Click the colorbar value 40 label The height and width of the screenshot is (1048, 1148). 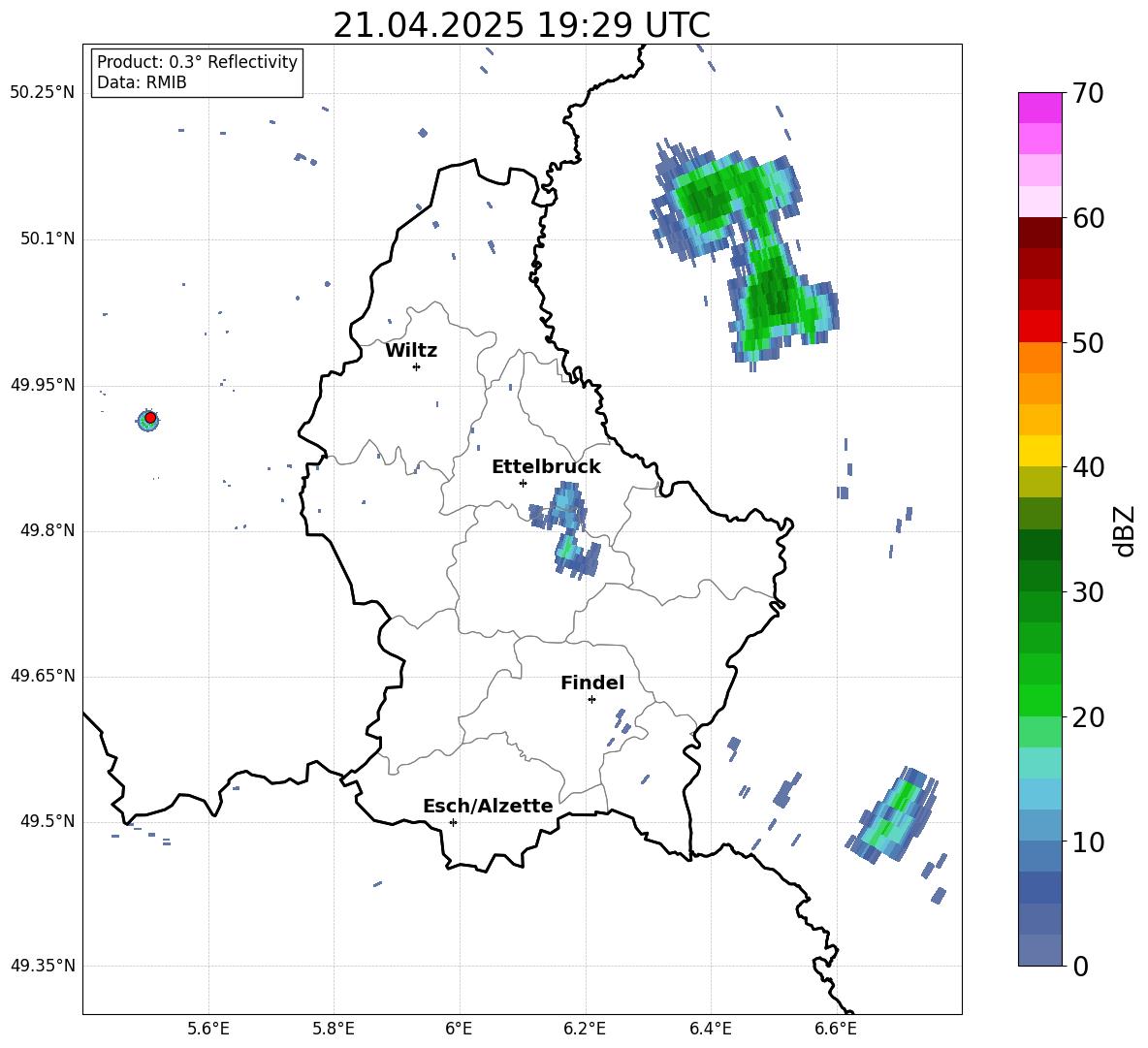[1088, 467]
